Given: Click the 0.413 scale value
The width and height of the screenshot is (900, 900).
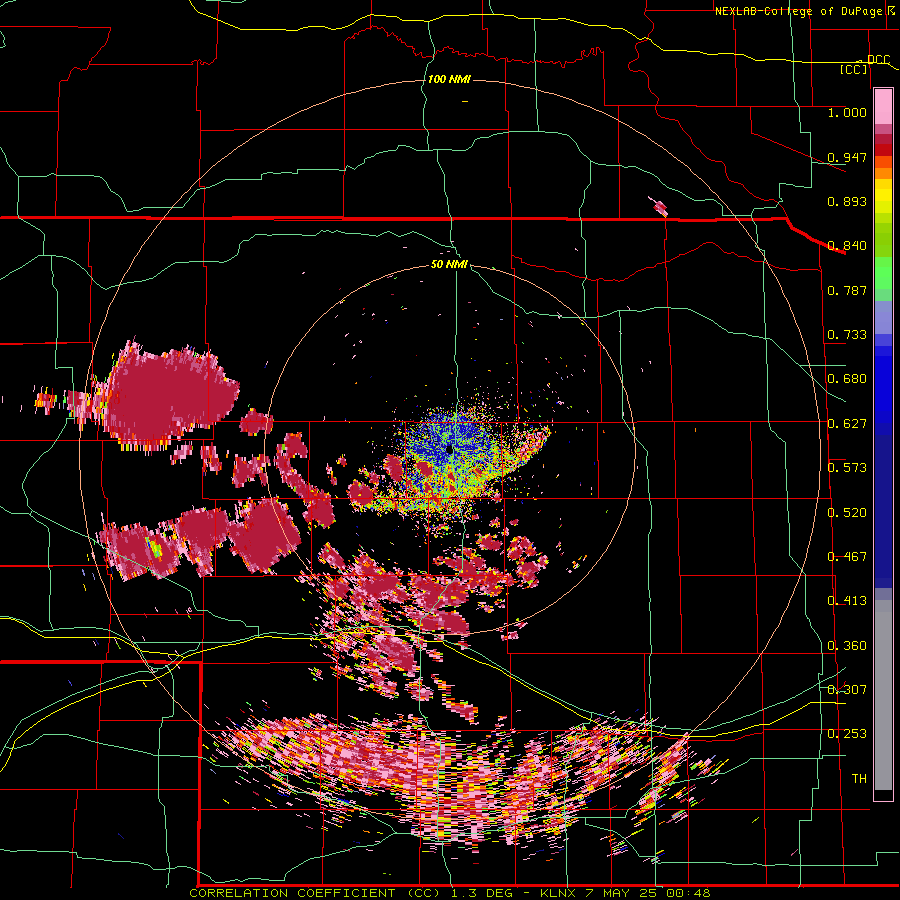Looking at the screenshot, I should click(x=847, y=601).
